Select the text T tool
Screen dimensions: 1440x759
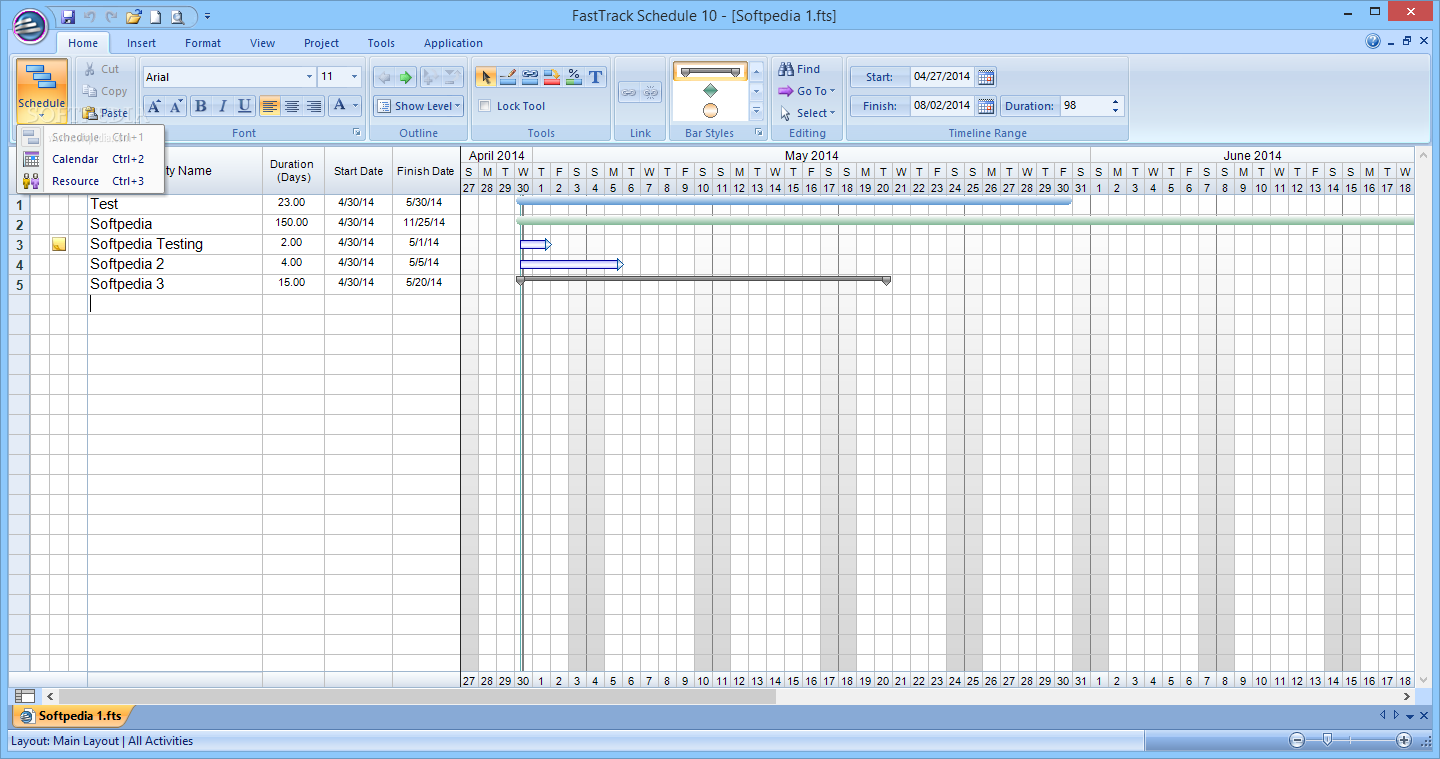[595, 77]
